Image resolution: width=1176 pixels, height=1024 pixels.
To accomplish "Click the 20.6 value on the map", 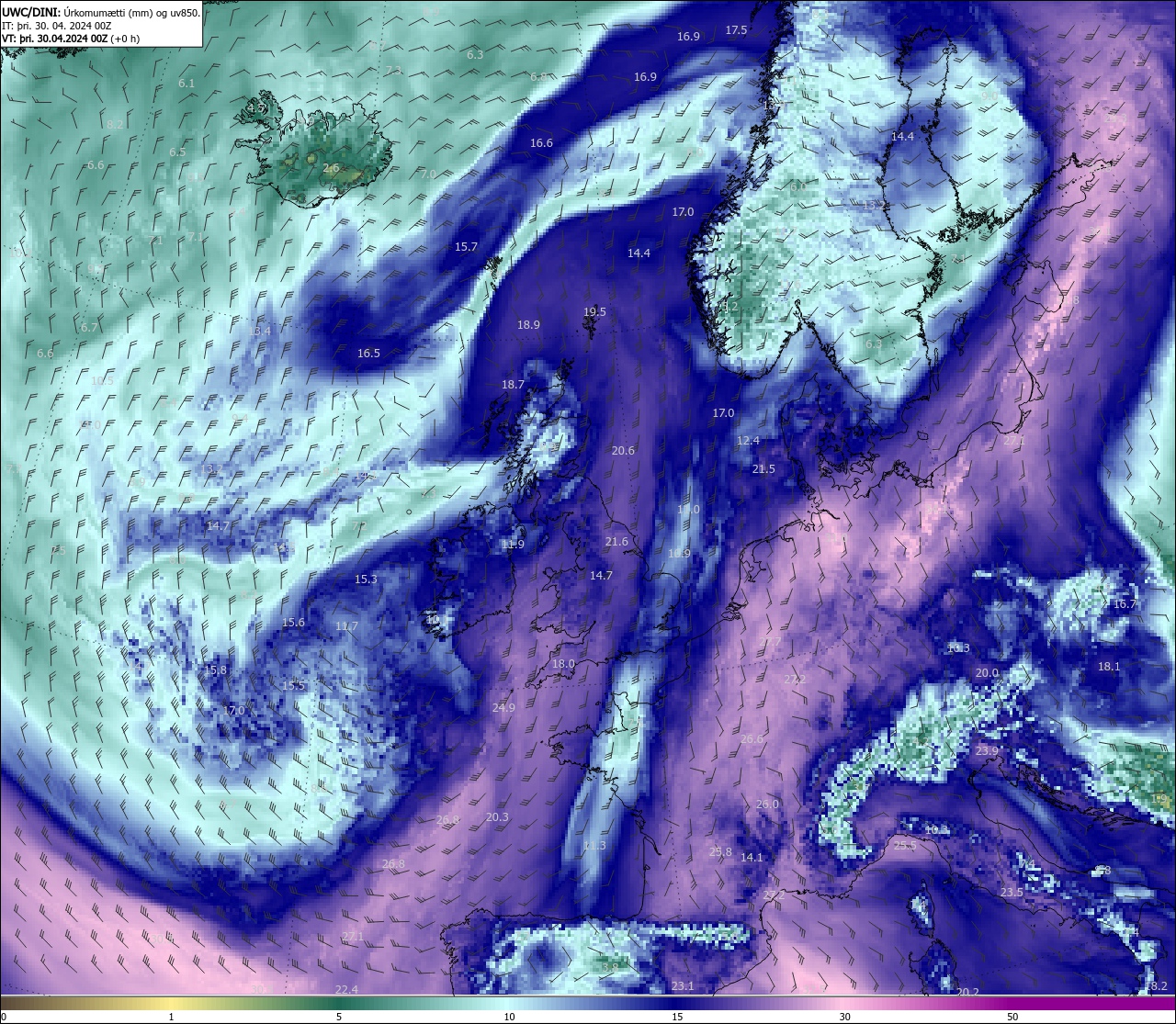I will point(623,451).
